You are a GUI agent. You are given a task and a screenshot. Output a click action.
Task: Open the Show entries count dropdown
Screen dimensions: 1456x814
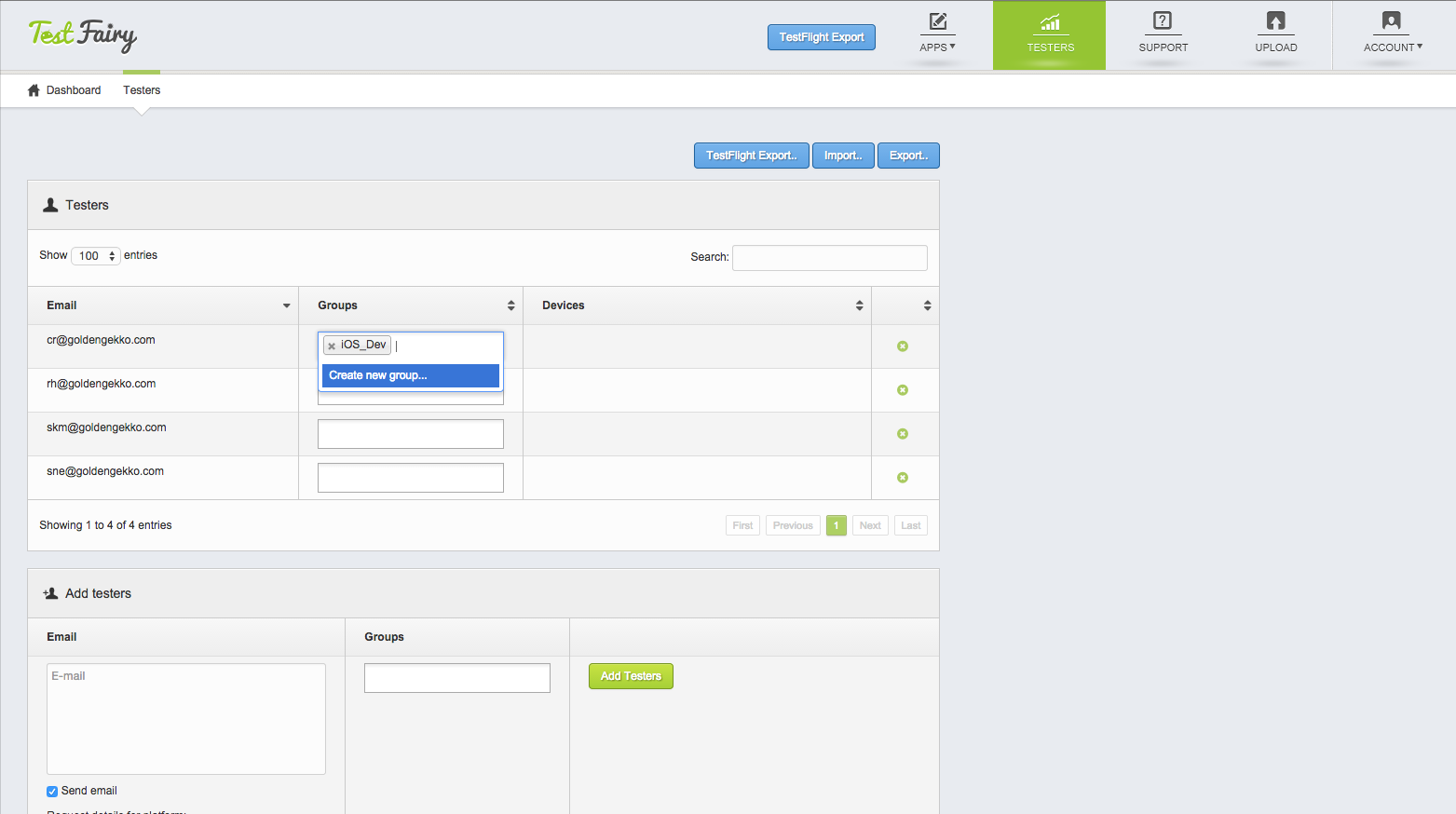[96, 256]
